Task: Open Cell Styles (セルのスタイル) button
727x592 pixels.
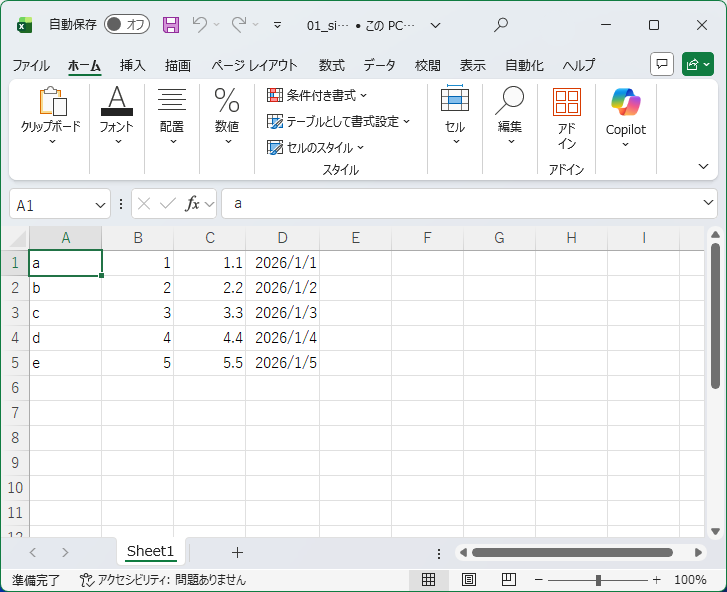Action: tap(315, 147)
